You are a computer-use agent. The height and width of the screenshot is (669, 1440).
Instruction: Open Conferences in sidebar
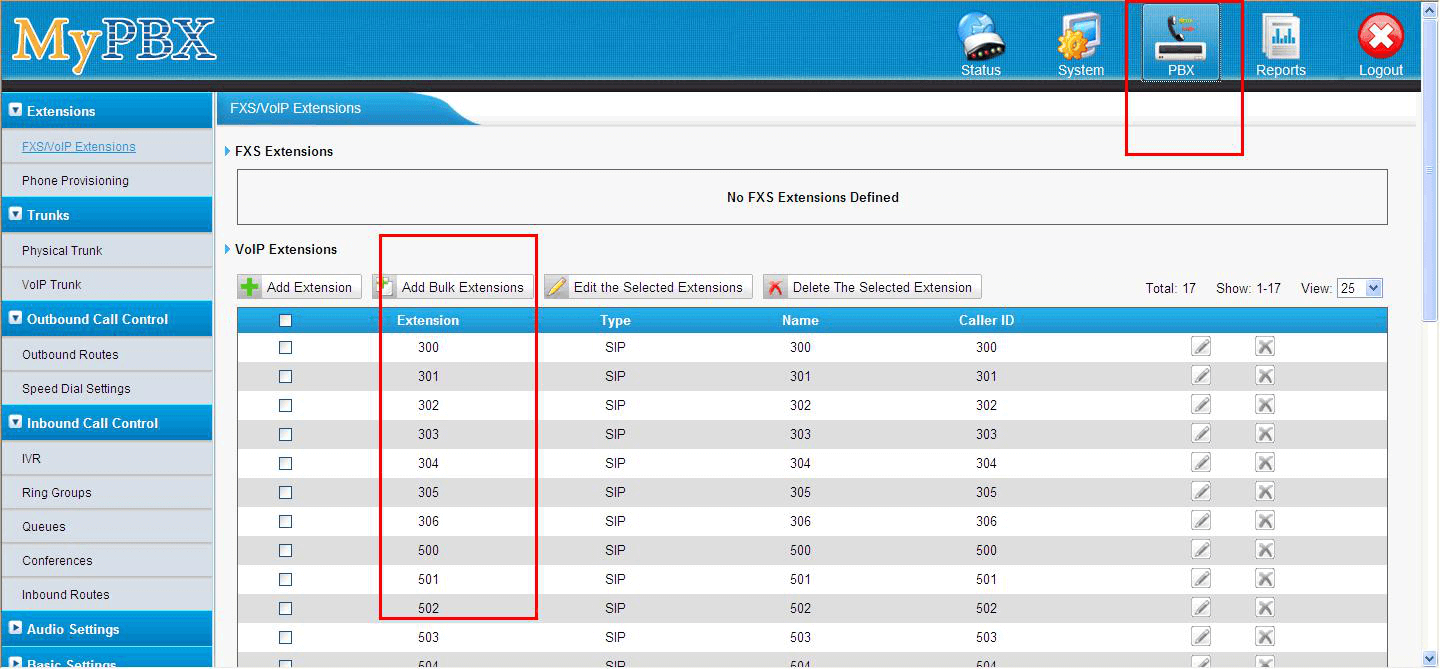click(x=57, y=561)
